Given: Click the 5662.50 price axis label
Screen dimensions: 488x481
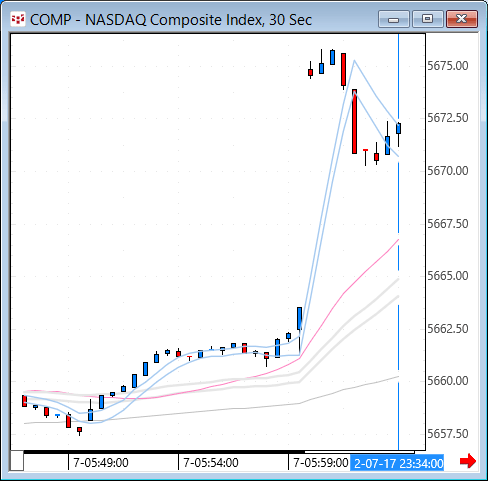Looking at the screenshot, I should (x=448, y=329).
